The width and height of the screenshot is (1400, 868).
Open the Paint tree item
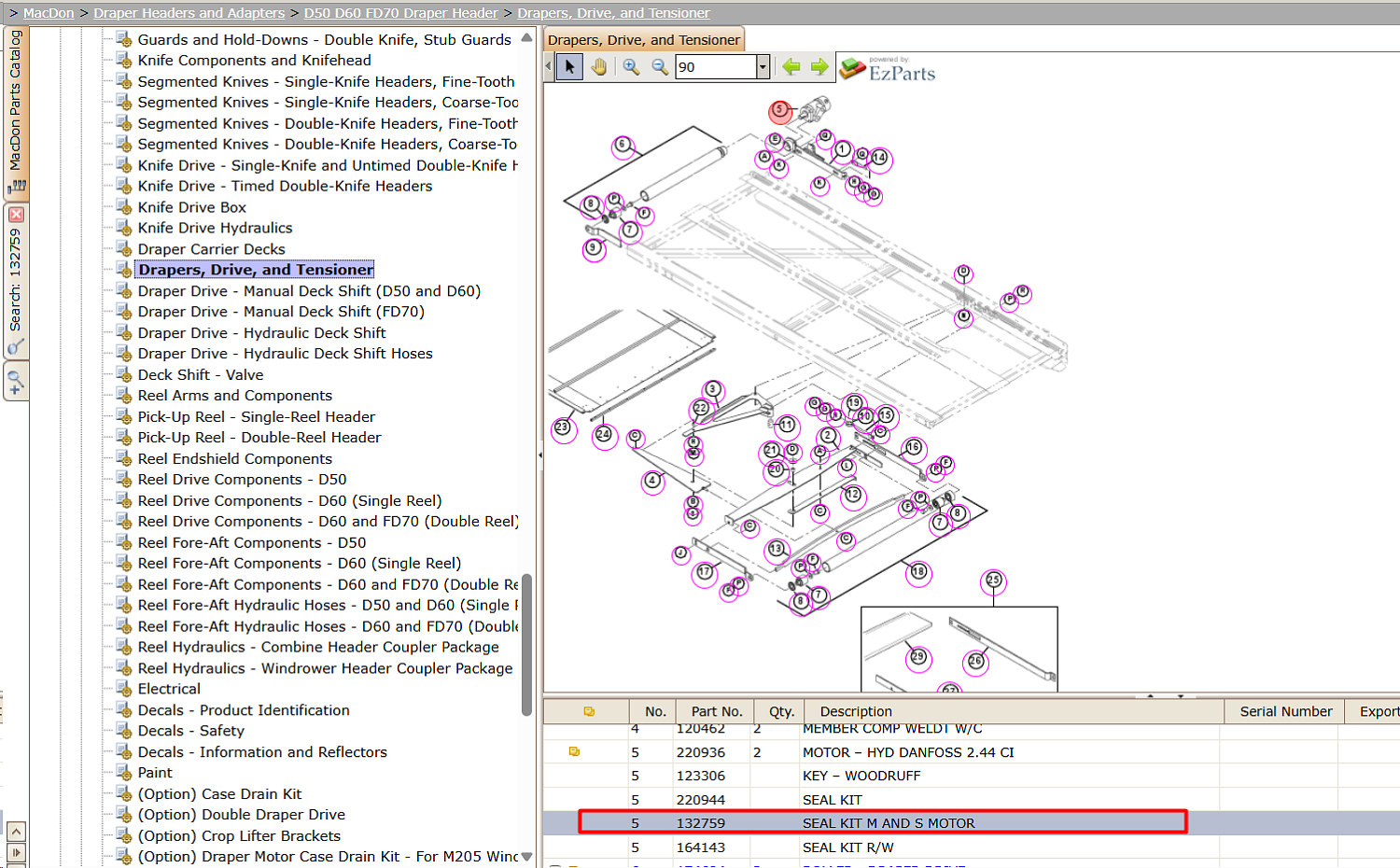point(155,773)
